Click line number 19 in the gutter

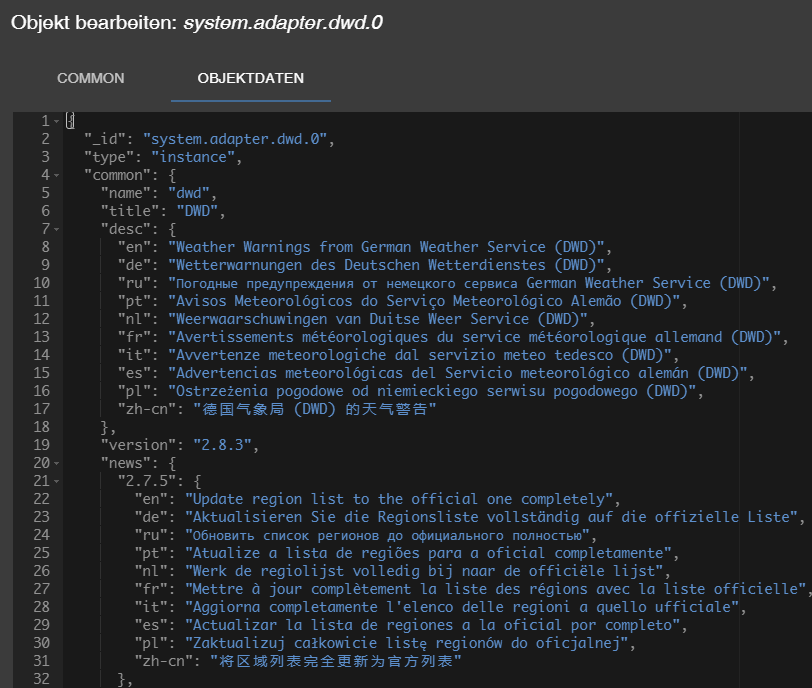click(x=41, y=445)
